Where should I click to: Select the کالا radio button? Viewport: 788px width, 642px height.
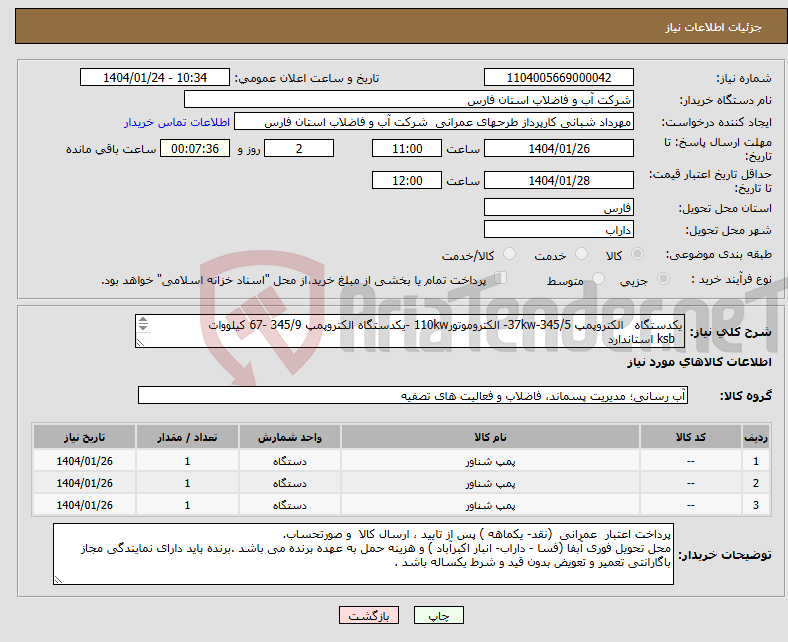click(x=637, y=254)
